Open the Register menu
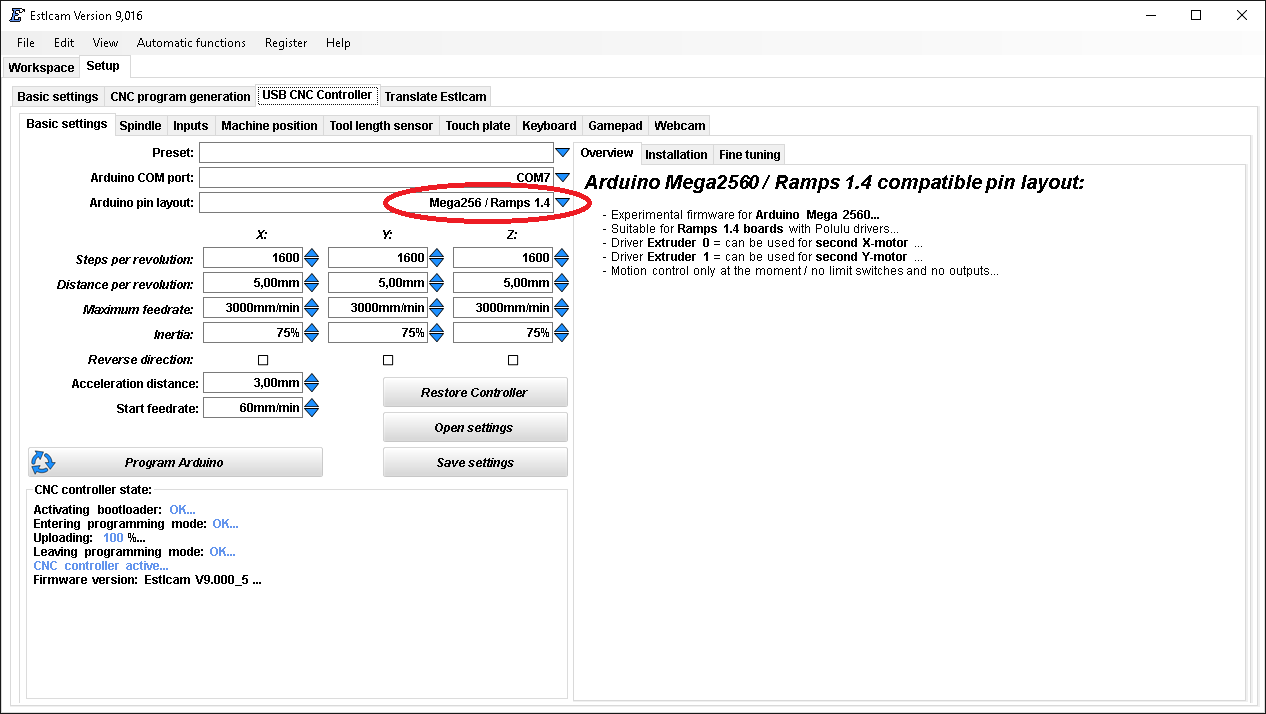Screen dimensions: 1266x714 pyautogui.click(x=286, y=43)
